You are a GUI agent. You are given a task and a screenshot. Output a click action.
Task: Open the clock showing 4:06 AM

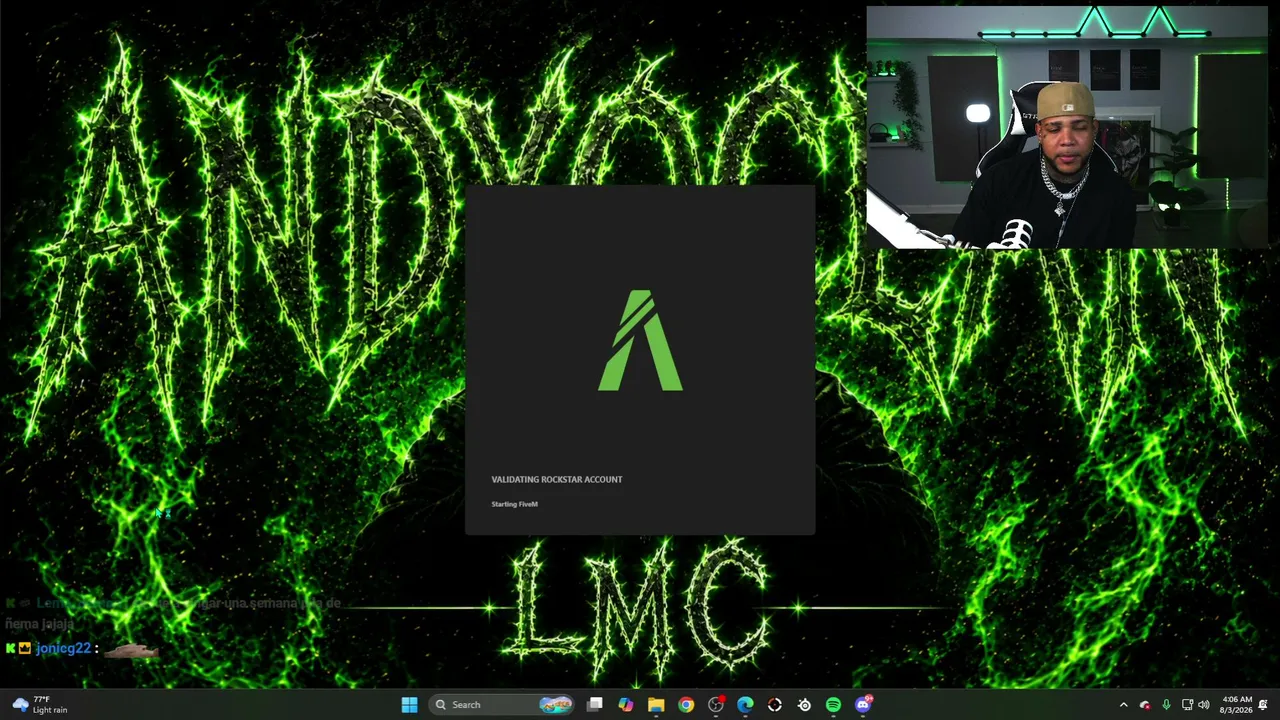point(1237,705)
